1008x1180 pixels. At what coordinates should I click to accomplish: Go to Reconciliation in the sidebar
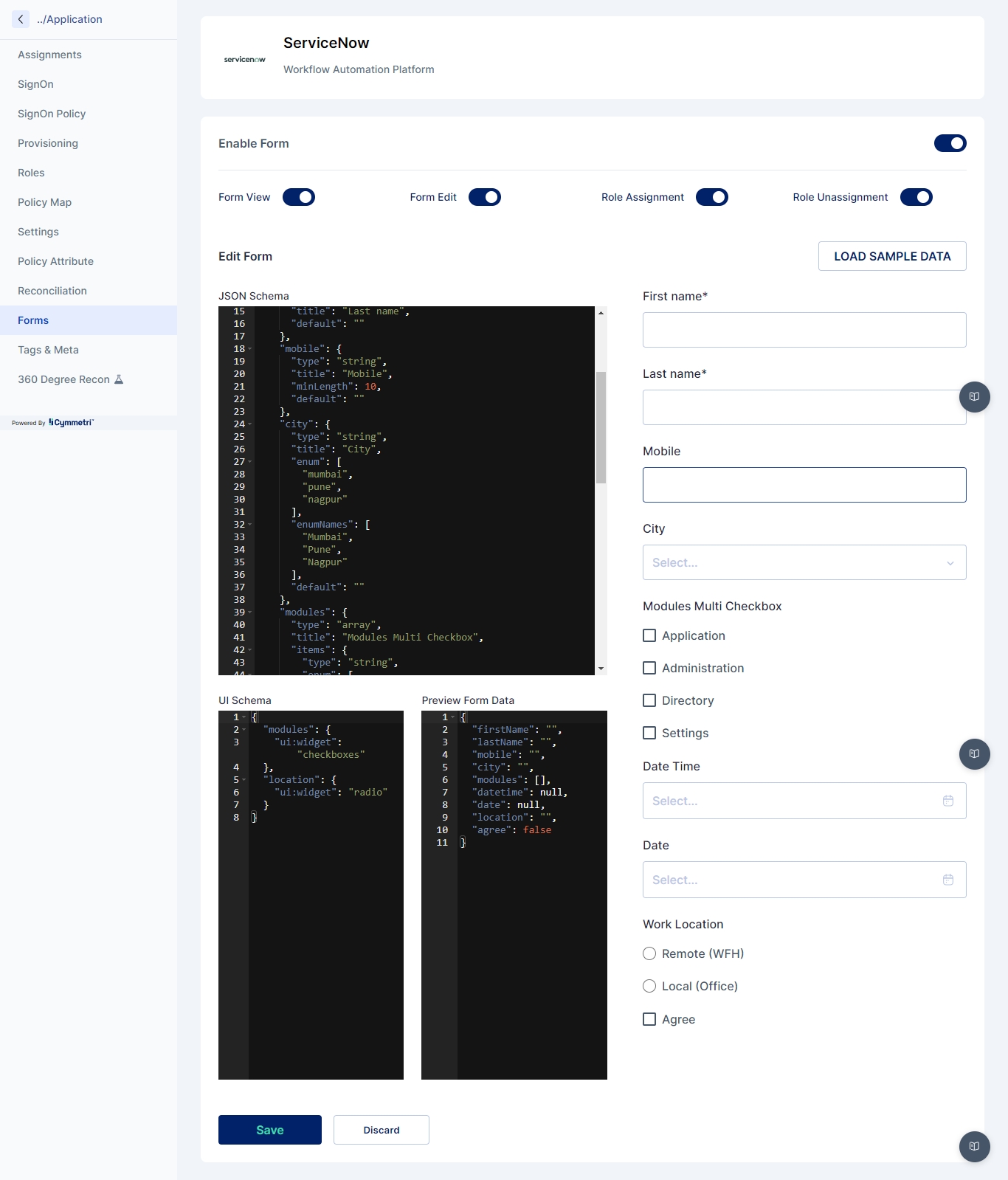52,291
